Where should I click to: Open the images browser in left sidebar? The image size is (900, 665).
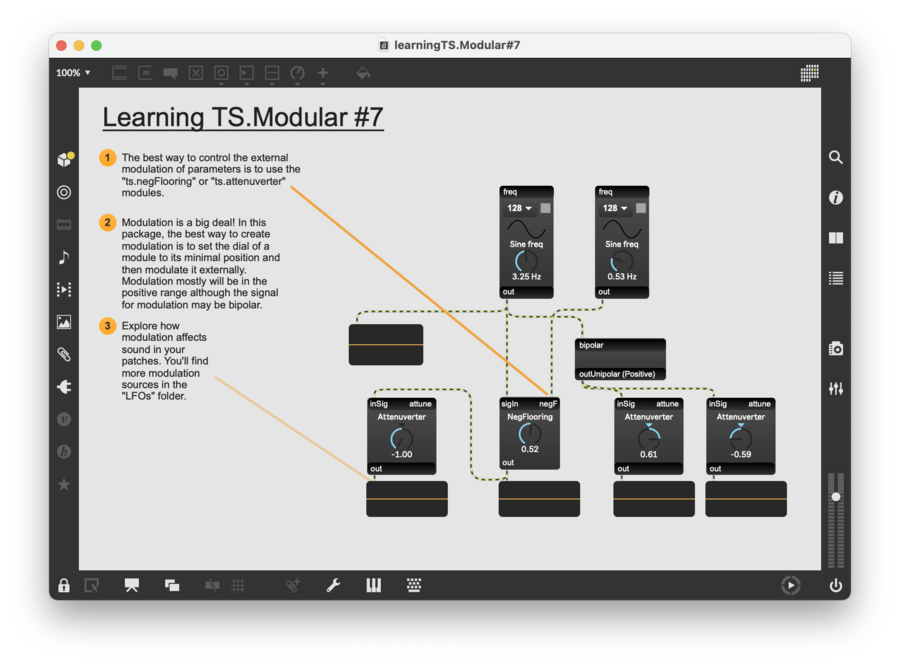[64, 322]
